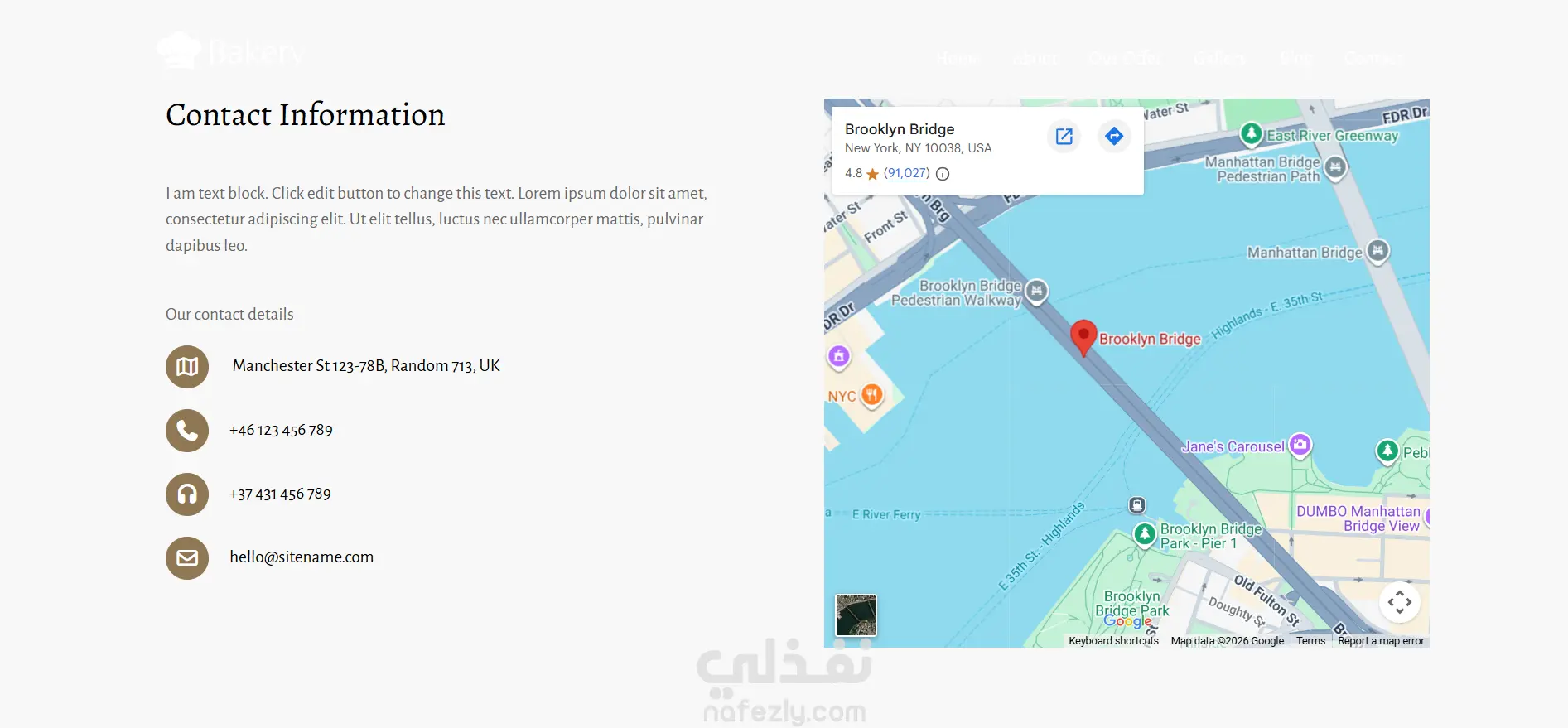Click the Bakery chef hat logo
The width and height of the screenshot is (1568, 728).
pyautogui.click(x=179, y=51)
